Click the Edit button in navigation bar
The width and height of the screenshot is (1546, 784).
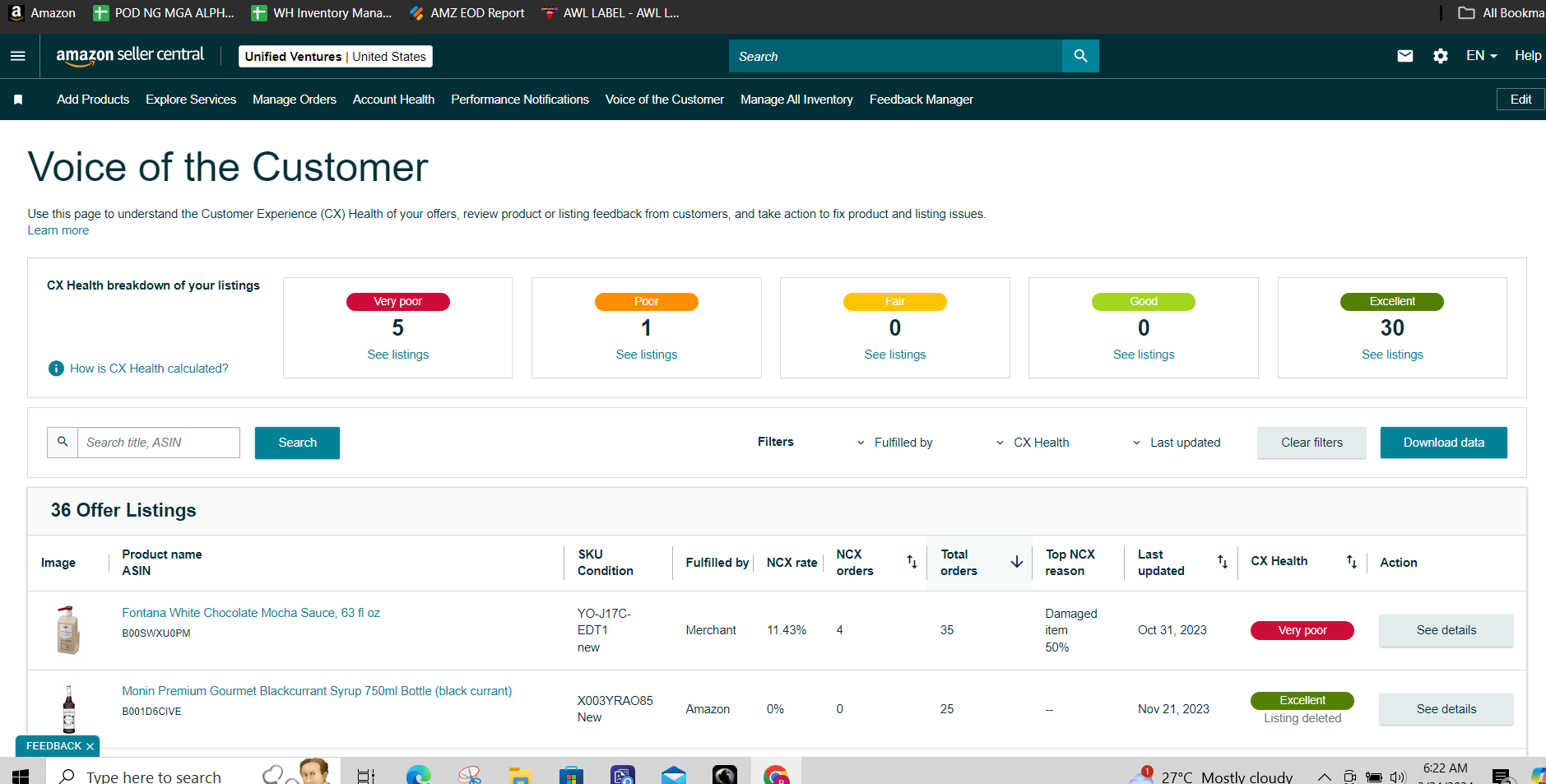point(1520,100)
